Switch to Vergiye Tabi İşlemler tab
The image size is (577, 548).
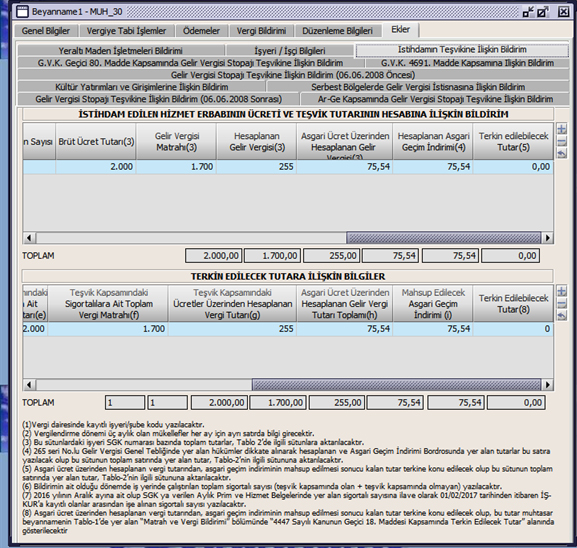[126, 31]
